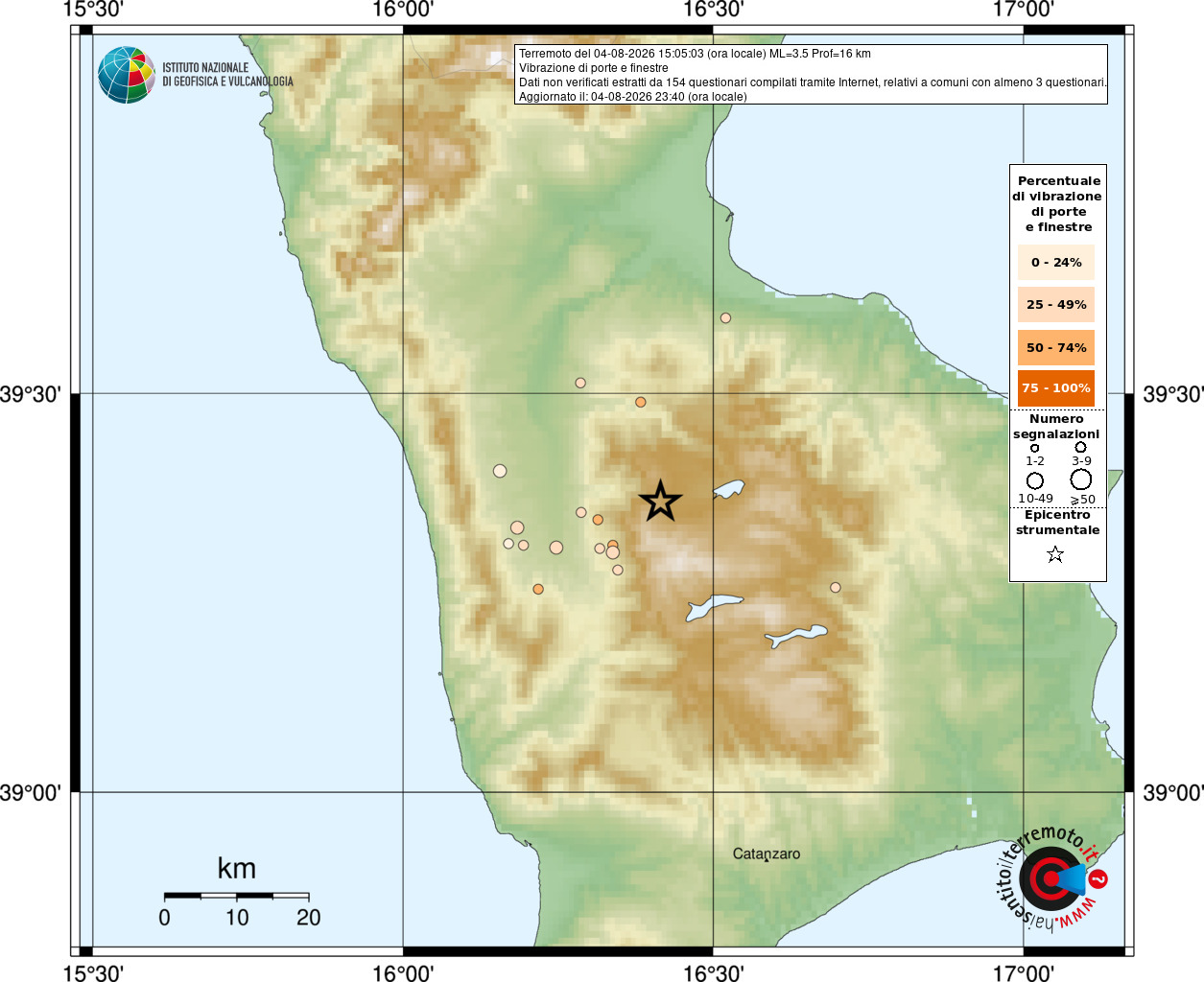
Task: Click the "Istituto Nazionale di Geofisica e Vulcanologia" text
Action: pos(227,75)
